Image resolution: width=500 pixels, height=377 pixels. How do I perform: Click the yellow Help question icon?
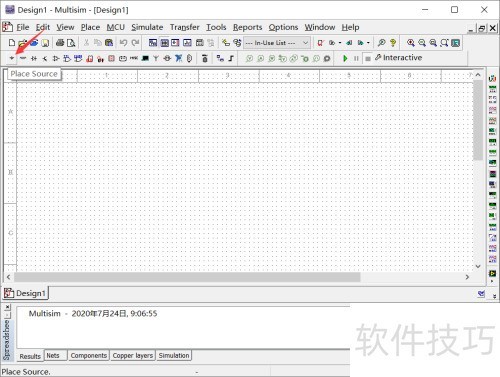click(393, 43)
